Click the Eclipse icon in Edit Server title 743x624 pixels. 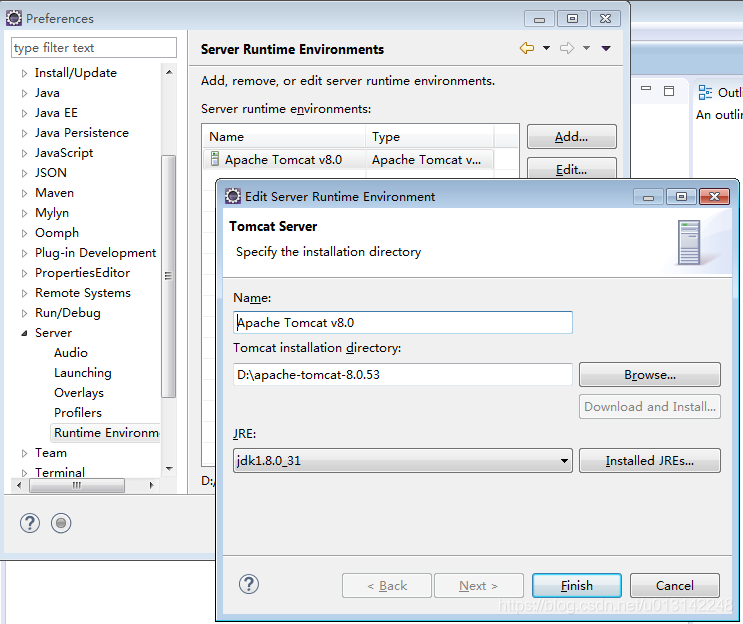tap(233, 196)
